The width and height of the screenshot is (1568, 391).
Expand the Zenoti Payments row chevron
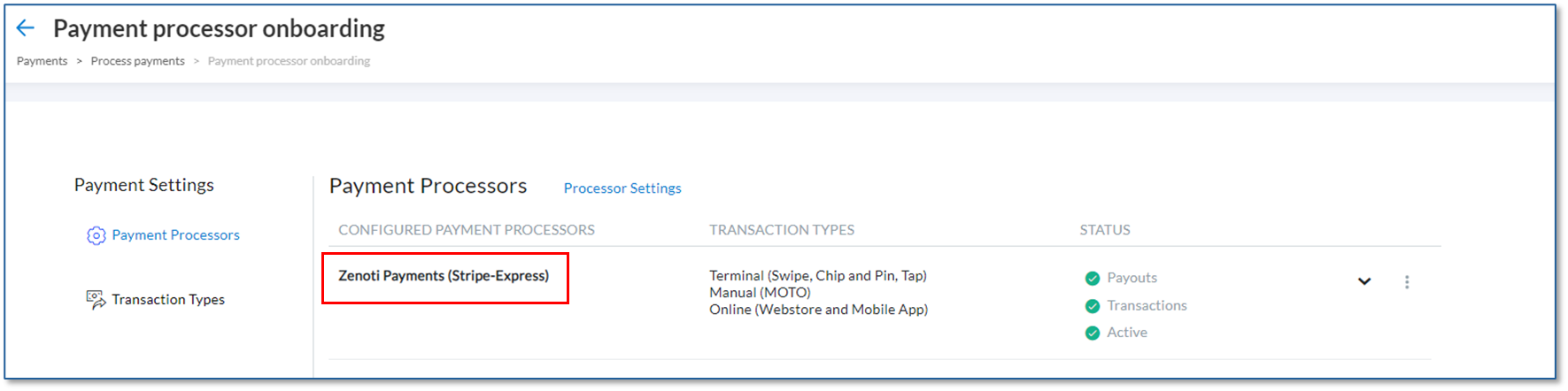click(x=1364, y=281)
